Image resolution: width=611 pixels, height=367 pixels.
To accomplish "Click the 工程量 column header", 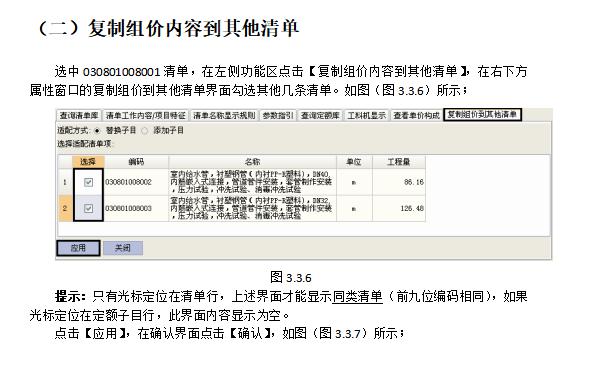I will point(399,162).
